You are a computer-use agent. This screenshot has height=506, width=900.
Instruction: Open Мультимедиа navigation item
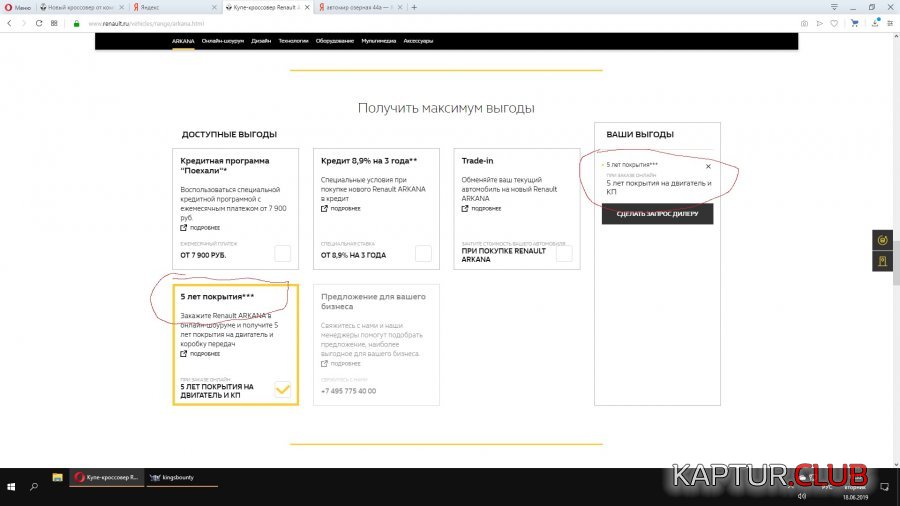(x=379, y=41)
